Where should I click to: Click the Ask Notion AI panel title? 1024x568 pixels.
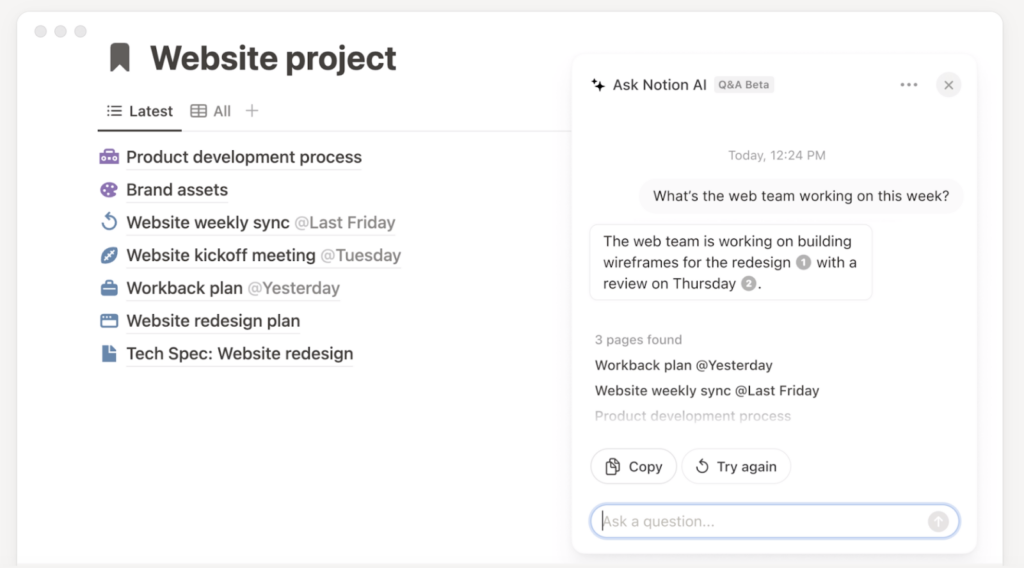[660, 85]
